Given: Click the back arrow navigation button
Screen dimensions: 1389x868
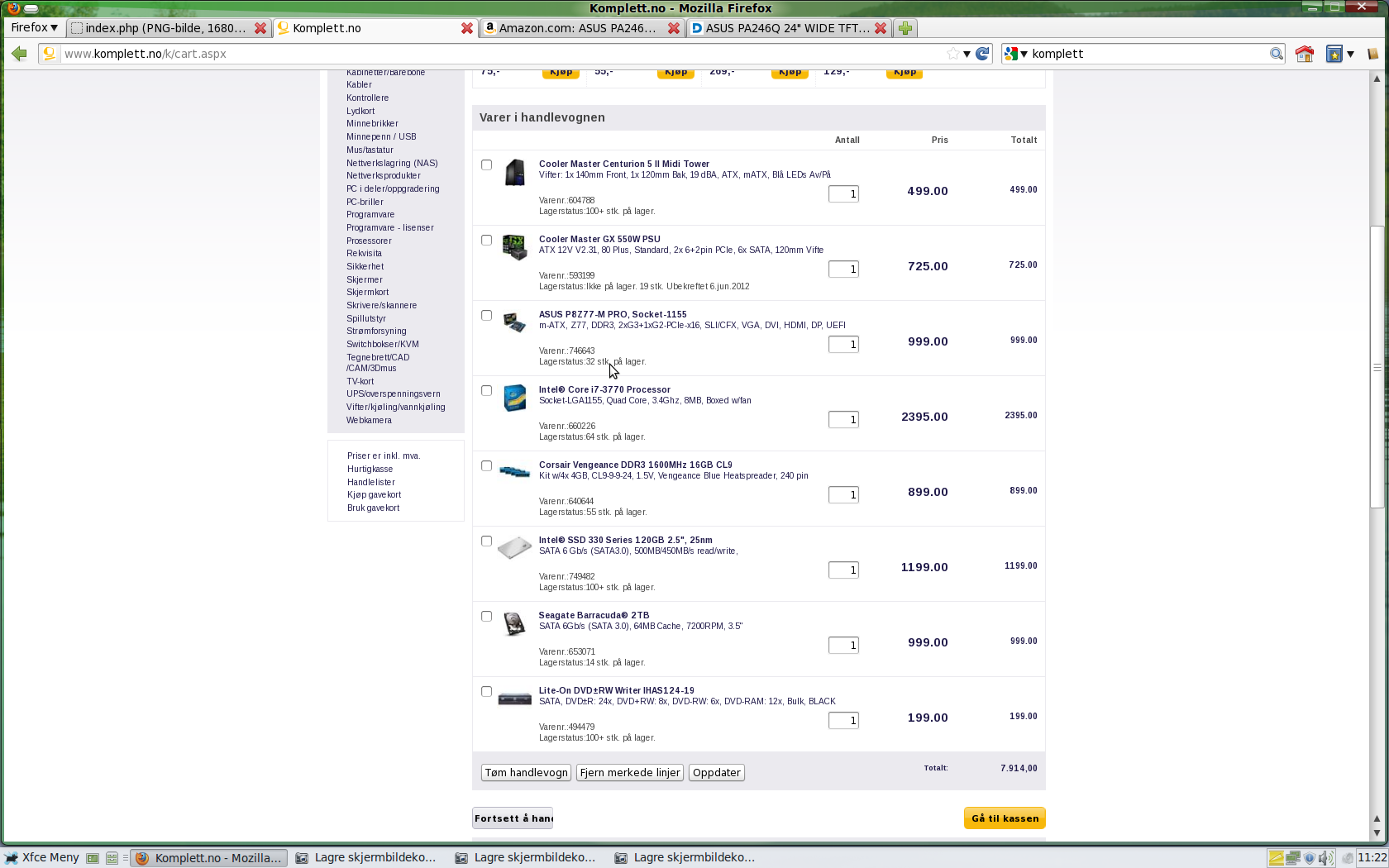Looking at the screenshot, I should (19, 54).
